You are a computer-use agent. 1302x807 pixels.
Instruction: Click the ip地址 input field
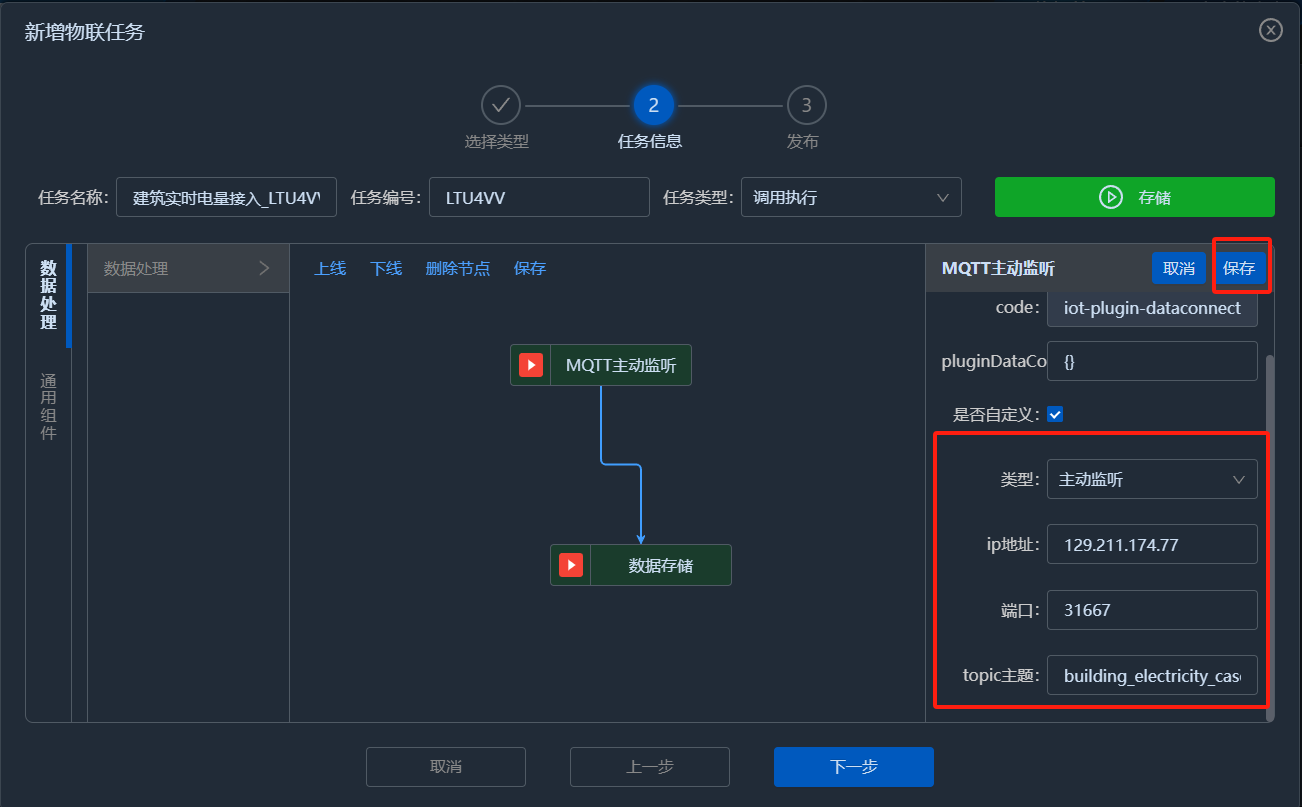[x=1151, y=545]
